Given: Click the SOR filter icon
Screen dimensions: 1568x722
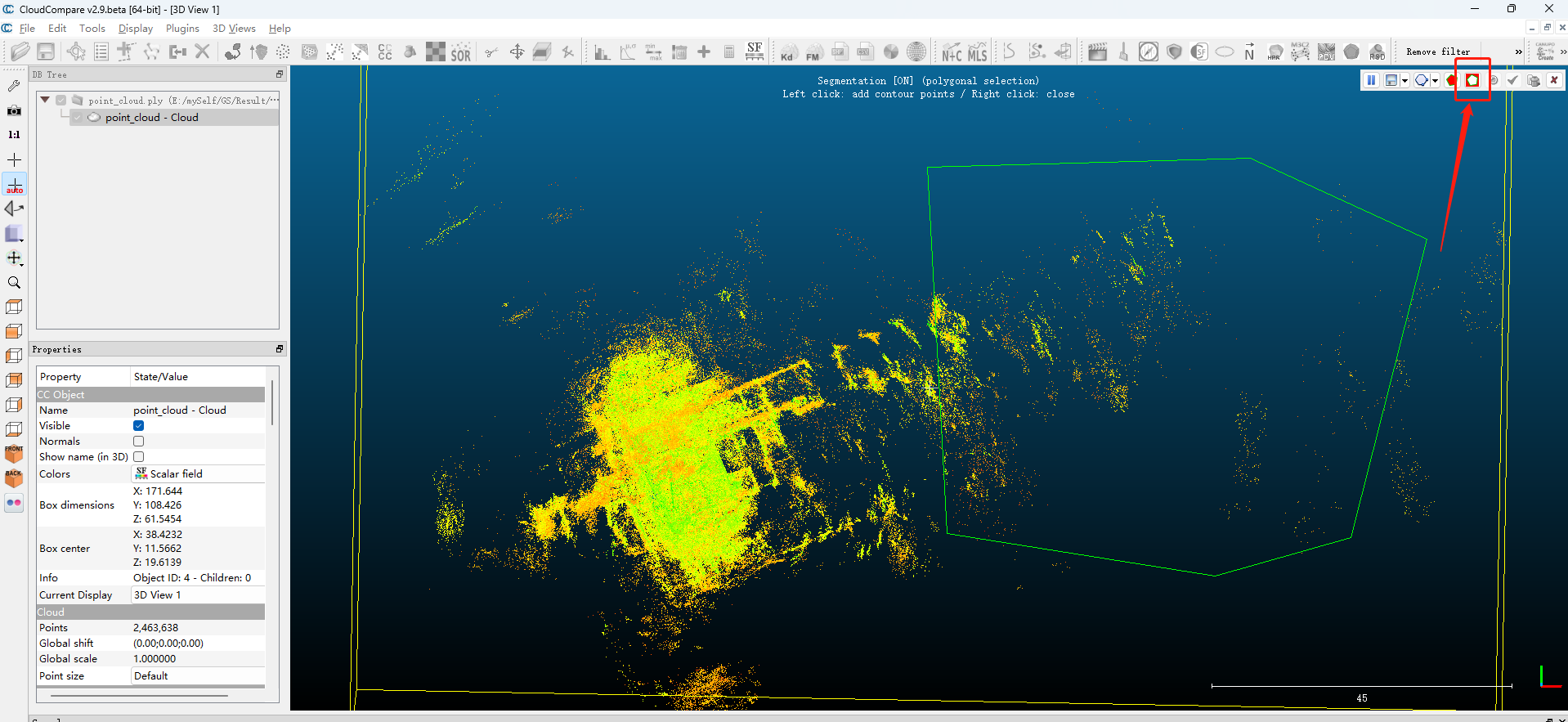Looking at the screenshot, I should pyautogui.click(x=460, y=53).
